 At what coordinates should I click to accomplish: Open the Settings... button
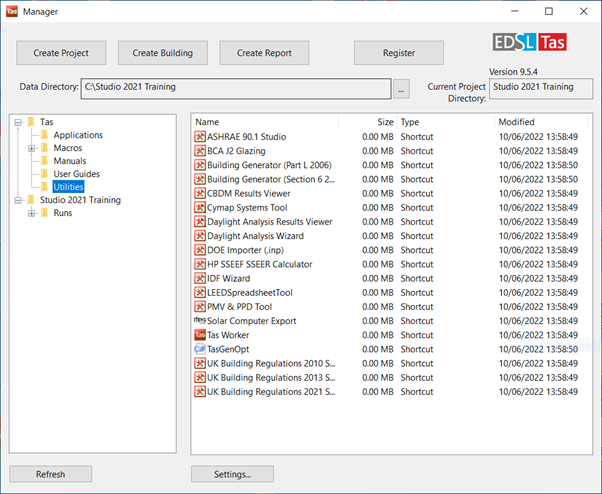(232, 474)
